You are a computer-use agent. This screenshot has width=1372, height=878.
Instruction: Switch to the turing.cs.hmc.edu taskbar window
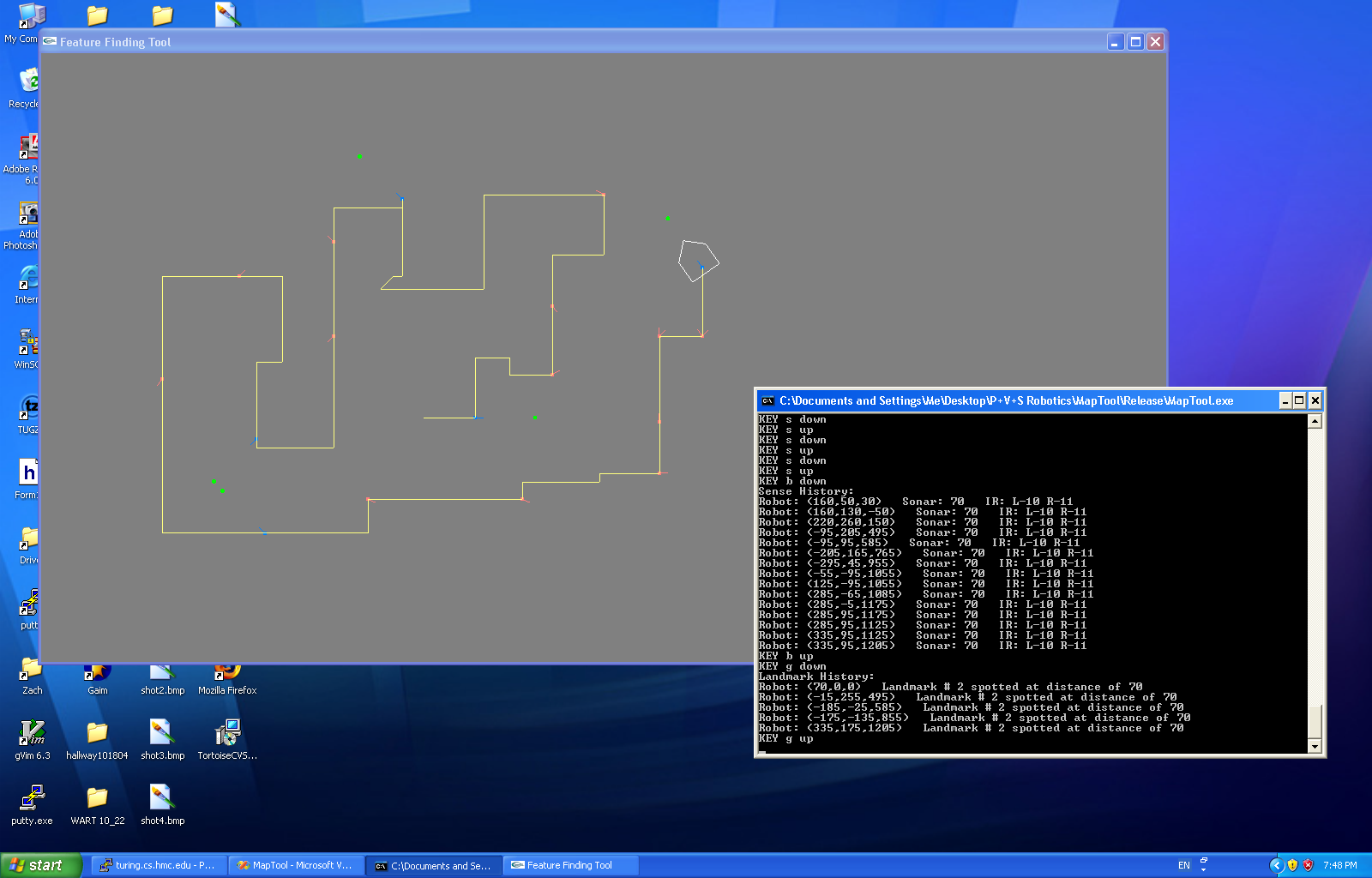(x=159, y=865)
